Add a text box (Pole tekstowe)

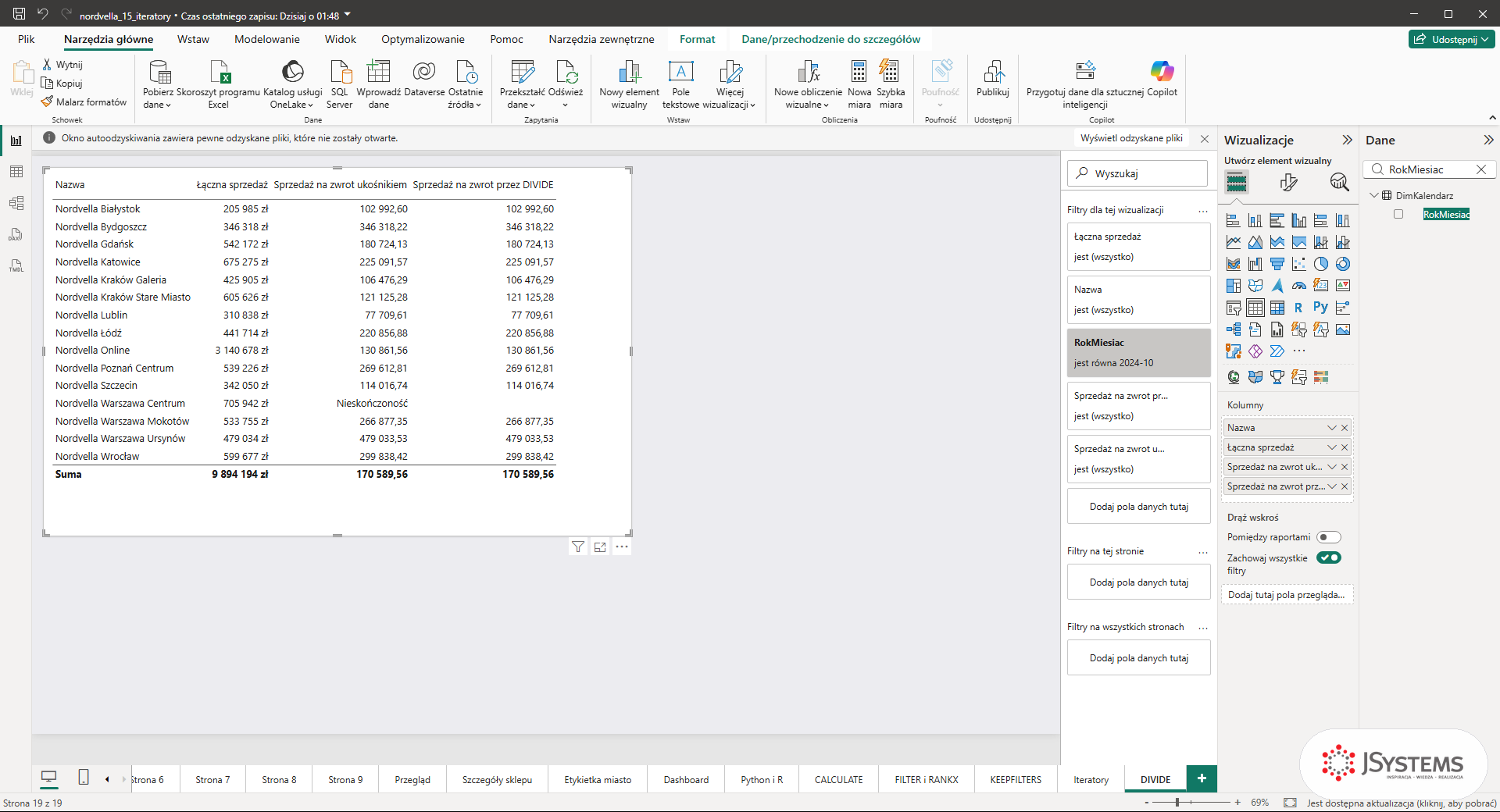coord(680,84)
